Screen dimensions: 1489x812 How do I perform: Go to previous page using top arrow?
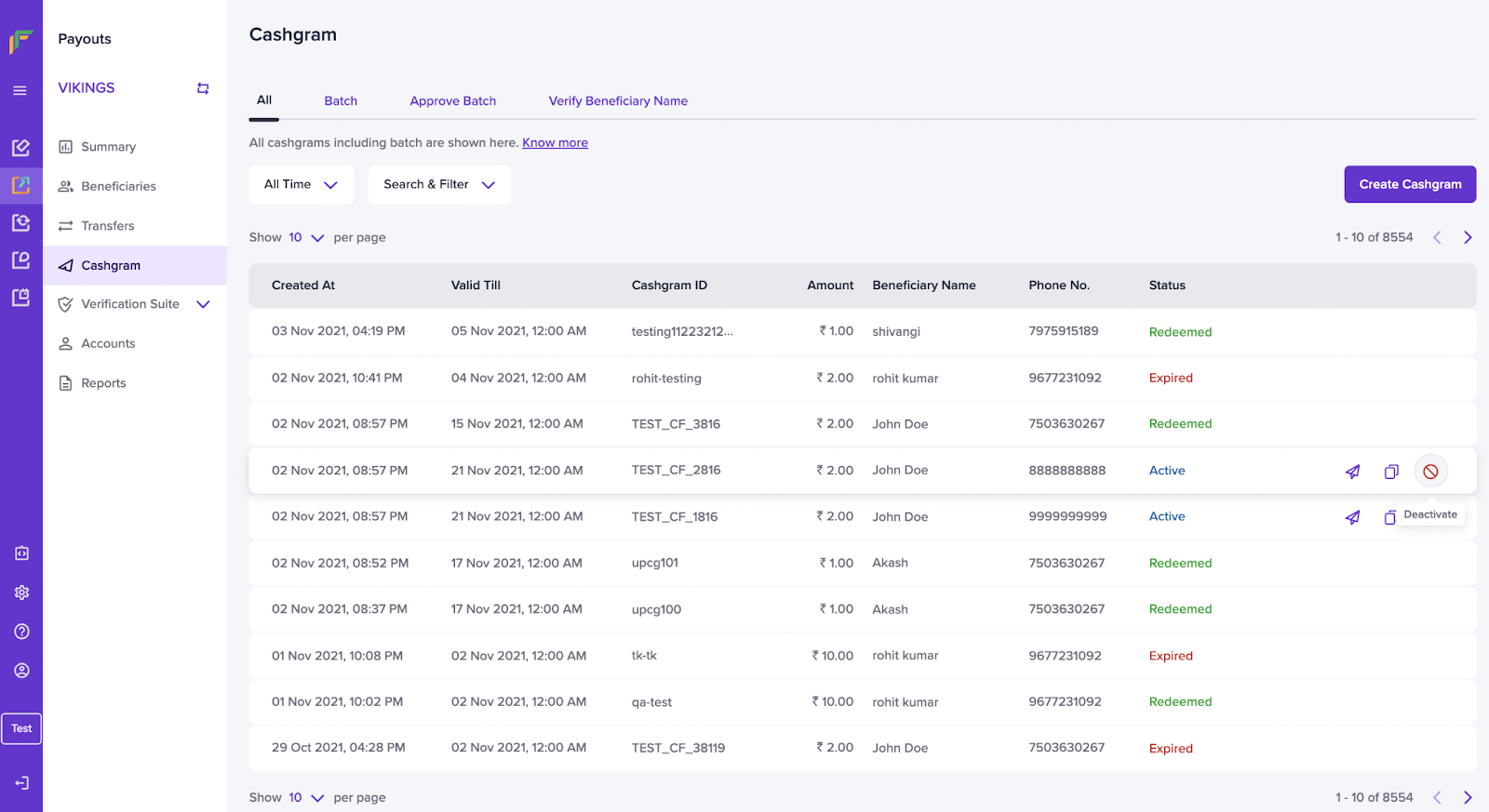1437,238
